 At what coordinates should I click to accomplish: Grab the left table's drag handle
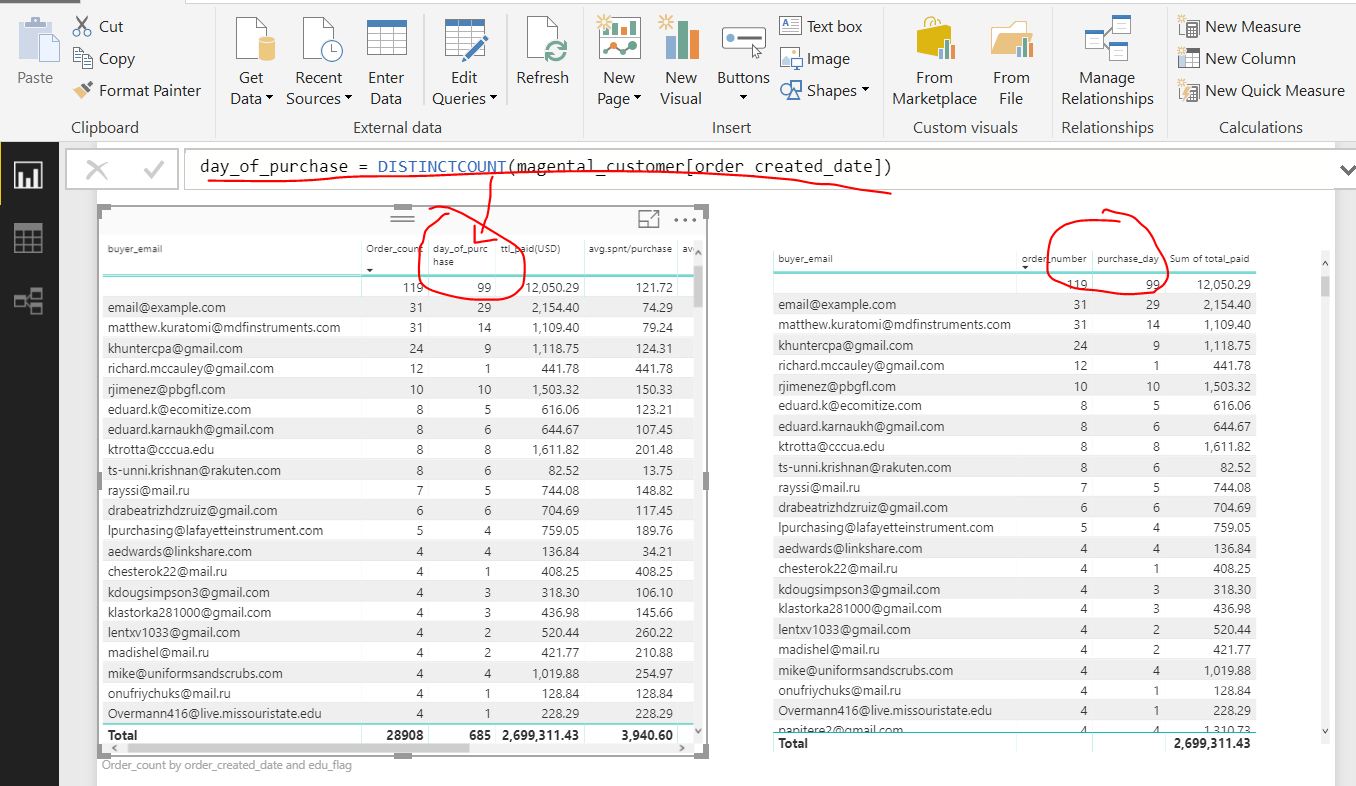(402, 217)
